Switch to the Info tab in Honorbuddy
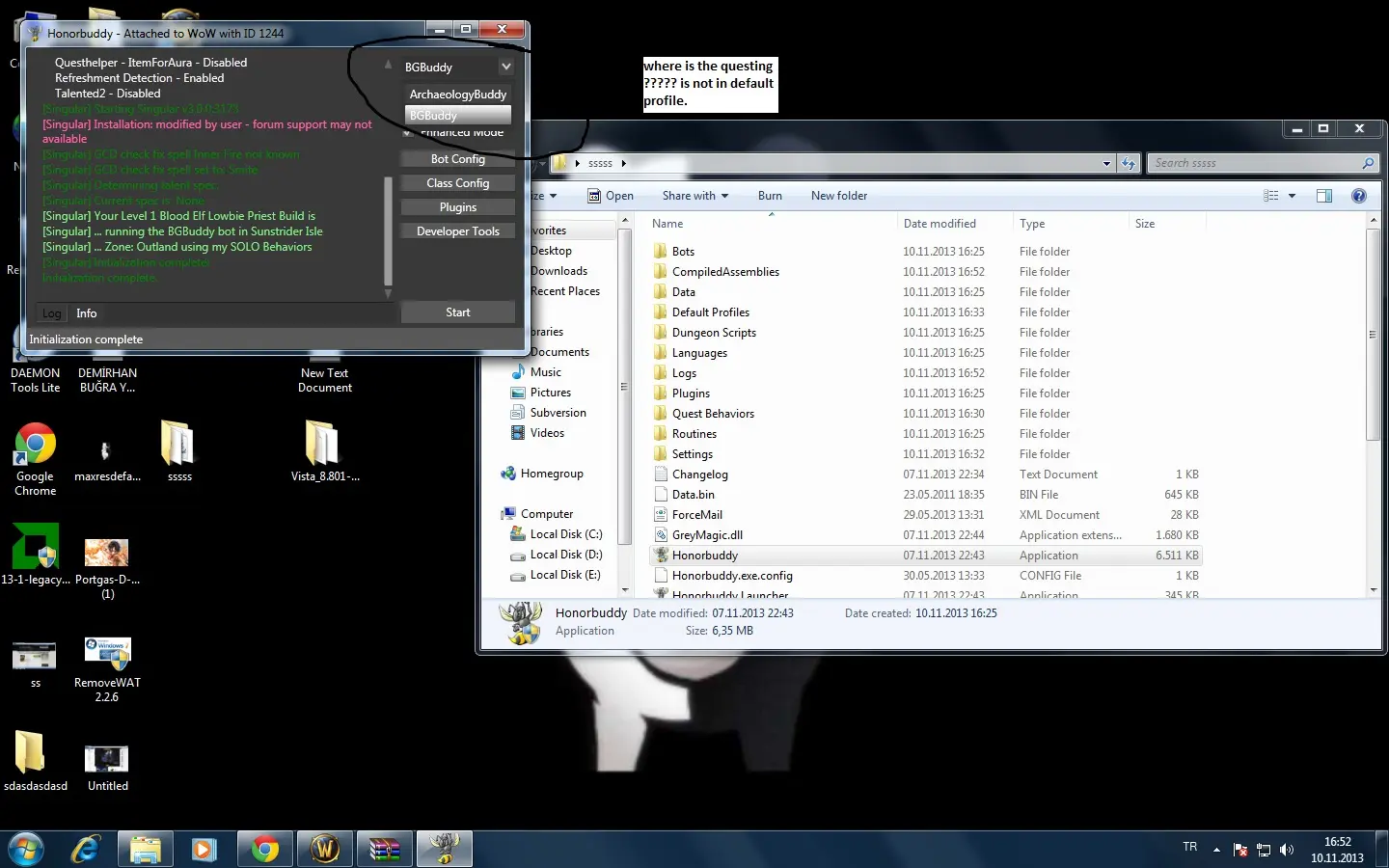 (86, 313)
